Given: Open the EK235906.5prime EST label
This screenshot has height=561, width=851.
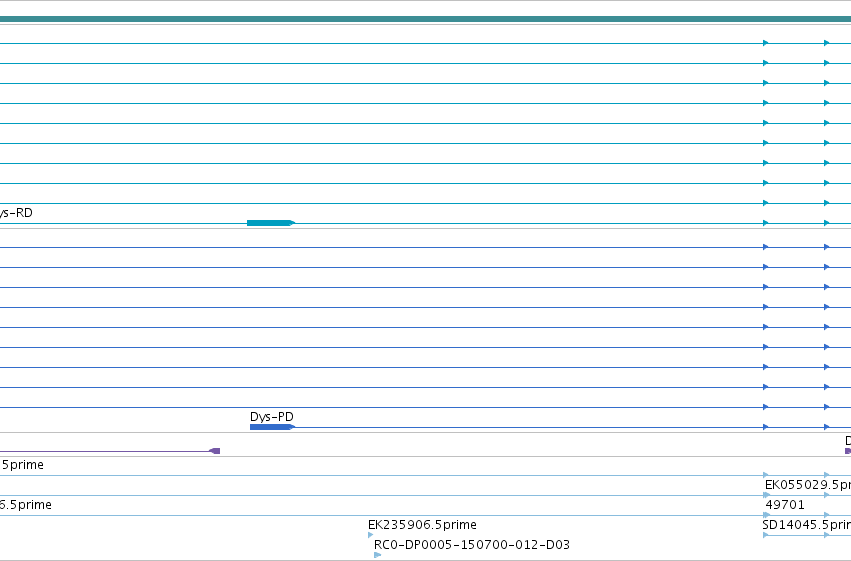Looking at the screenshot, I should pyautogui.click(x=422, y=525).
